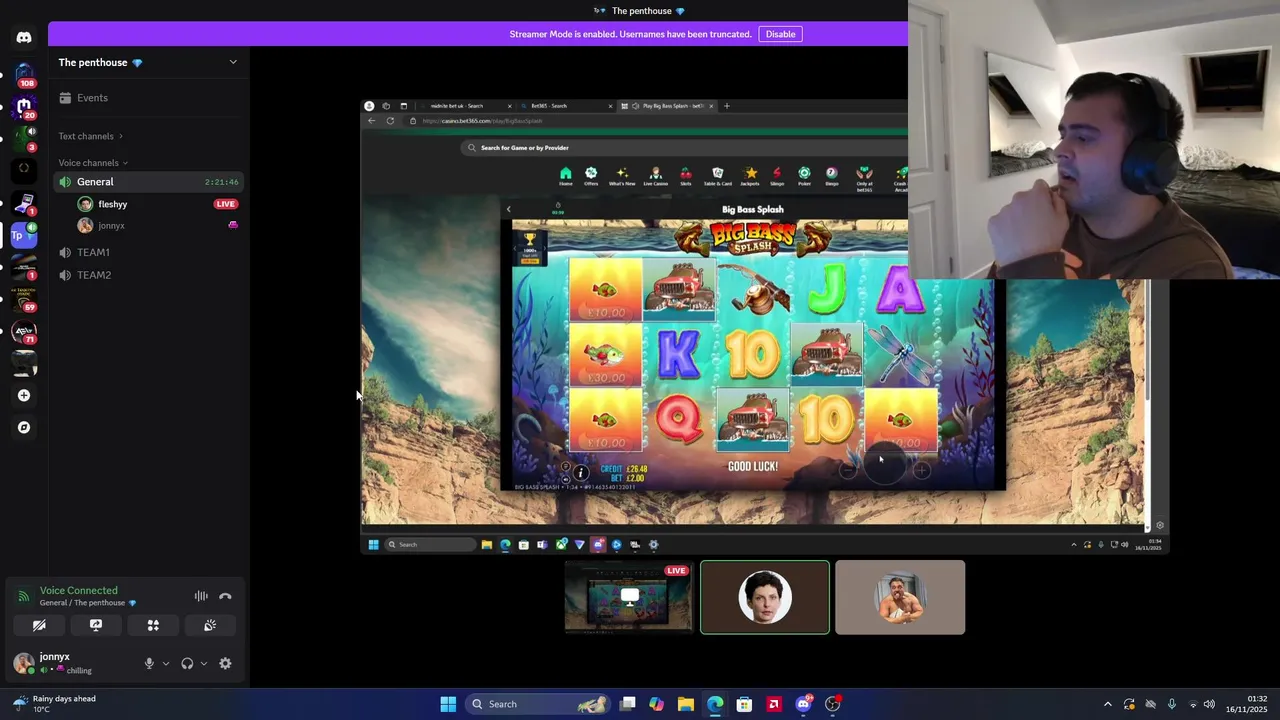
Task: Open Activities launcher icon in voice panel
Action: [153, 625]
